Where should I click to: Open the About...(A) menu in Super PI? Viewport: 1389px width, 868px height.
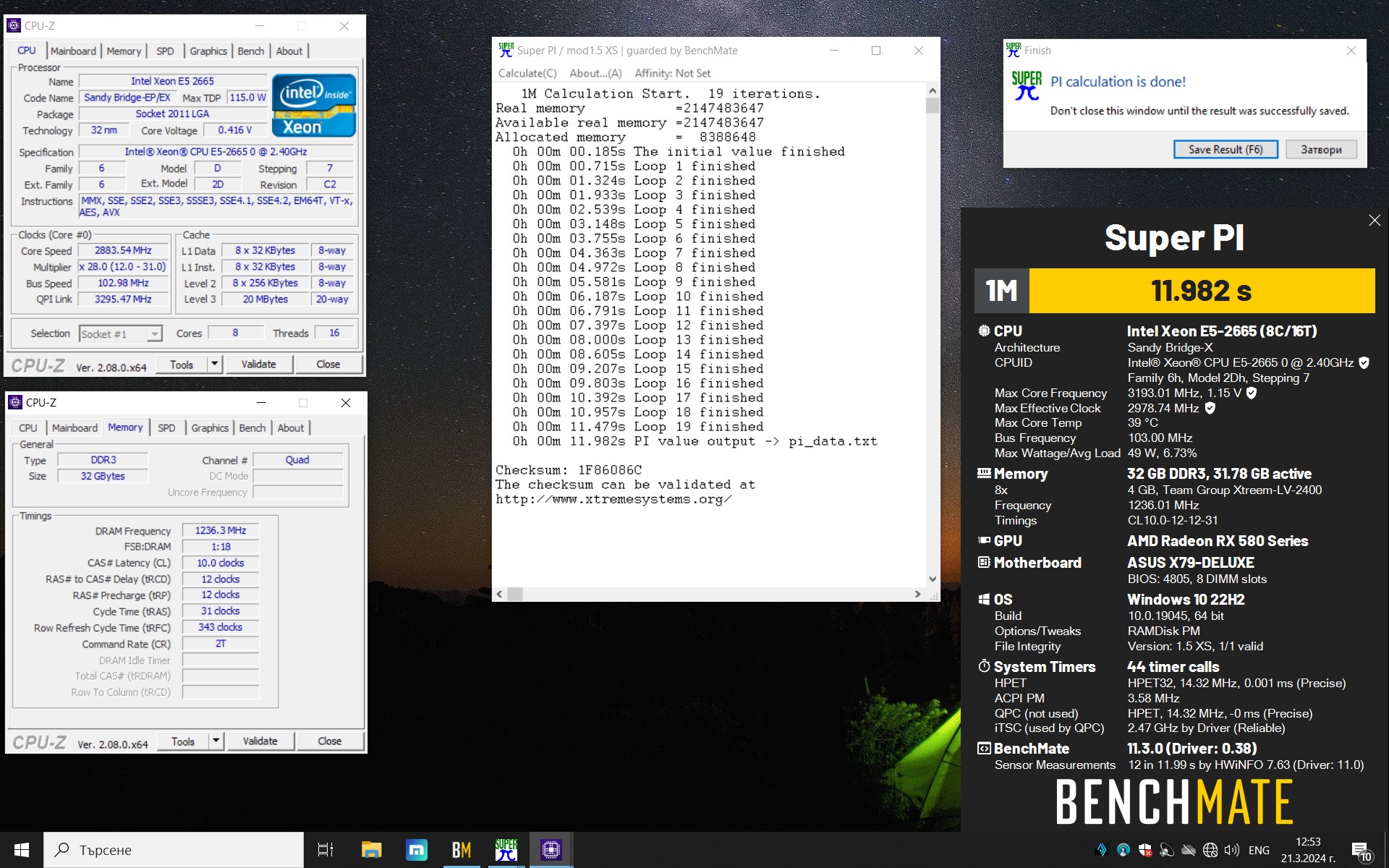(595, 73)
